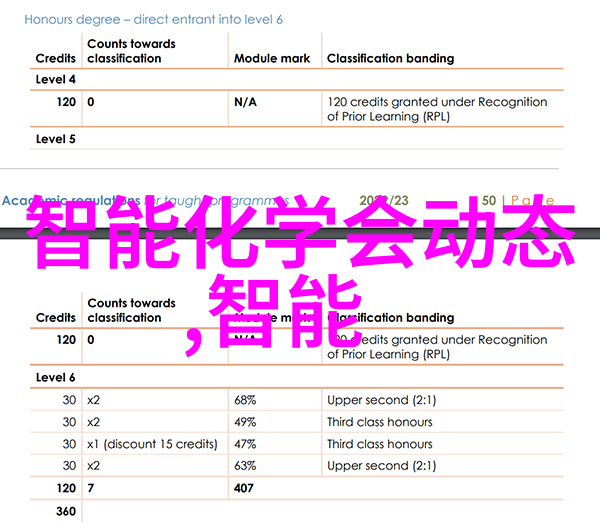Click the '68%' module mark
Screen dimensions: 600x524
tap(245, 400)
